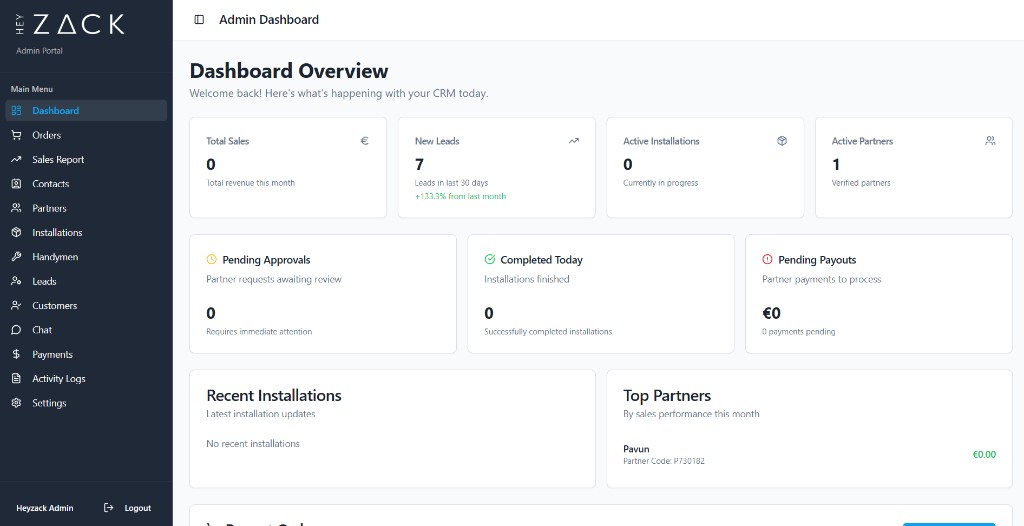This screenshot has width=1024, height=526.
Task: Click the alert icon beside Pending Payouts
Action: (767, 259)
